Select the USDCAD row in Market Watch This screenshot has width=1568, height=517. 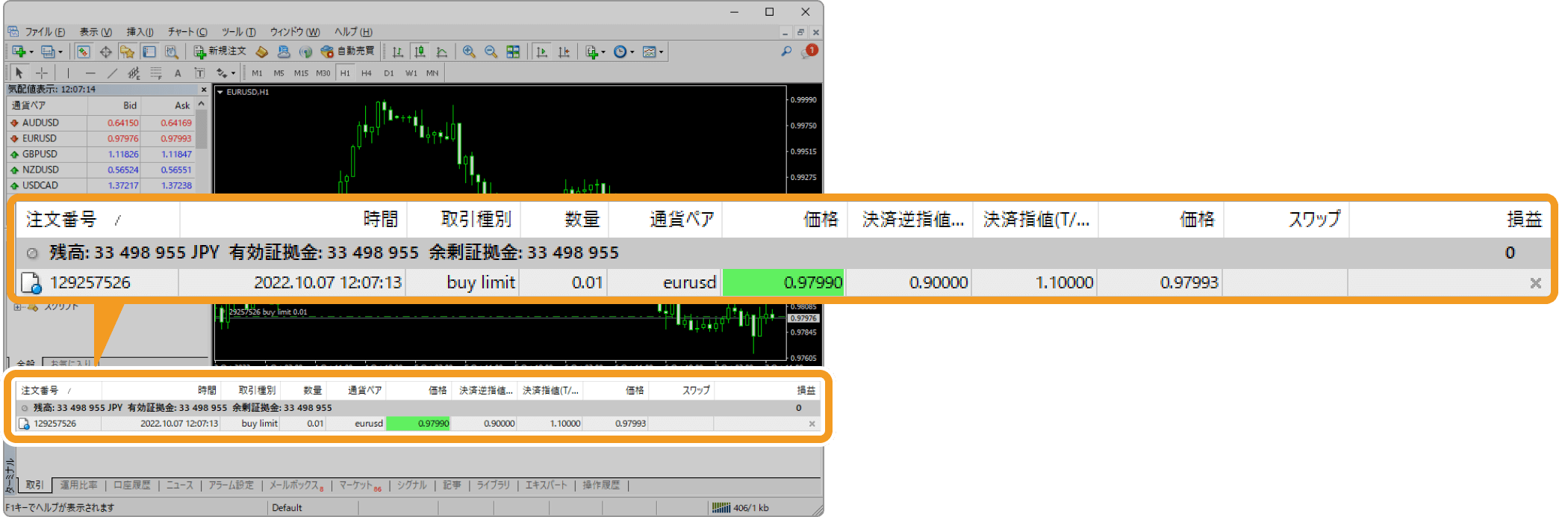(x=102, y=185)
